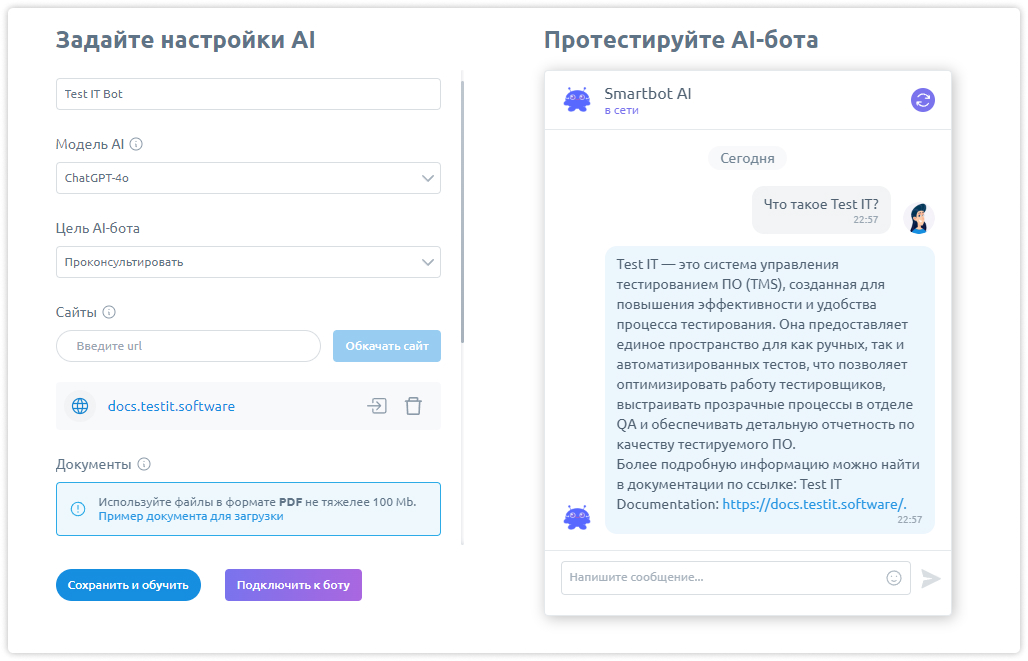Click the в сети status text
The height and width of the screenshot is (661, 1028).
click(x=622, y=110)
